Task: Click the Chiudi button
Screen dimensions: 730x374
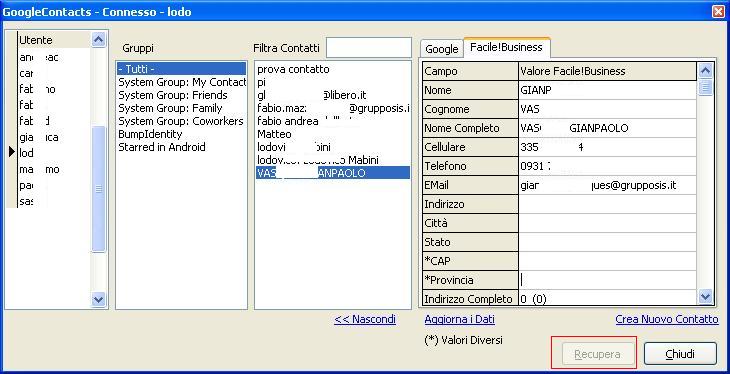Action: (680, 354)
